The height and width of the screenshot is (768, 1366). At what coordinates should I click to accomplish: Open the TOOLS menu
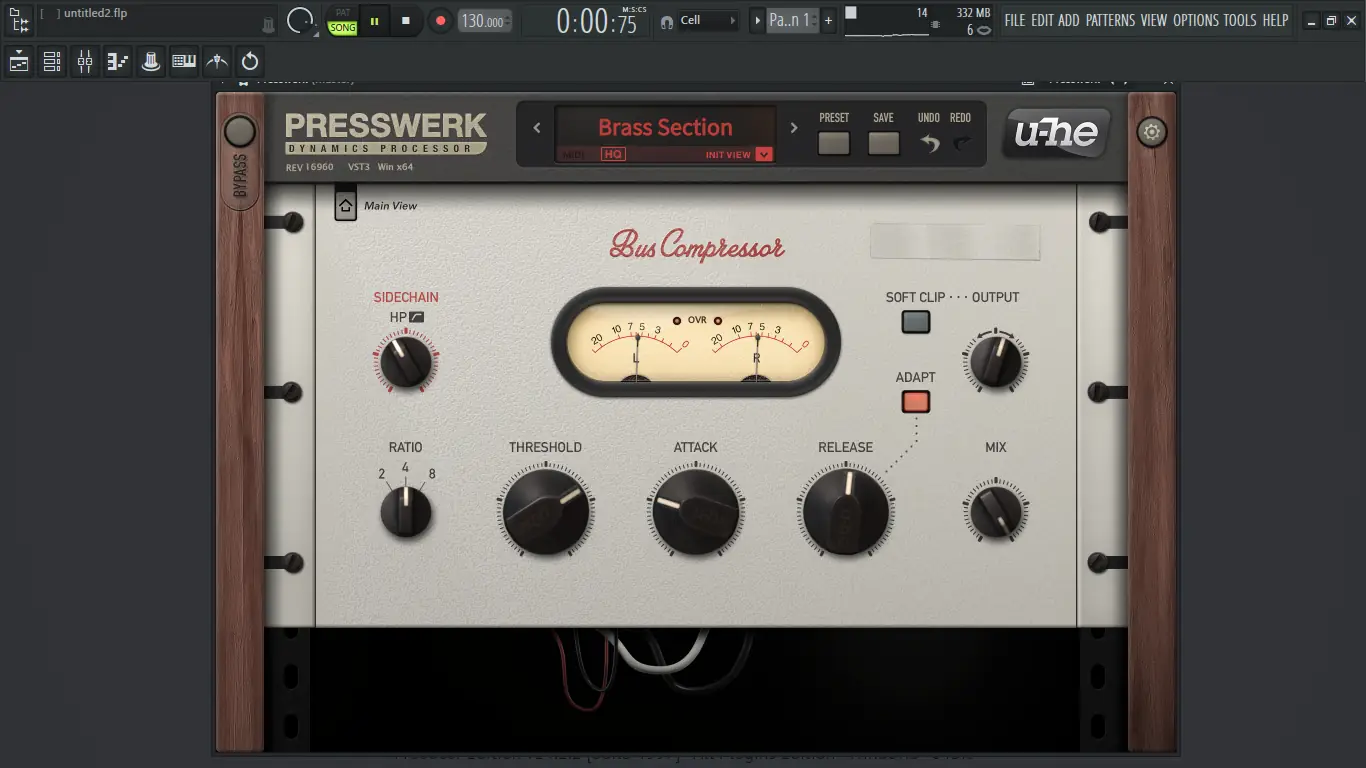1240,20
